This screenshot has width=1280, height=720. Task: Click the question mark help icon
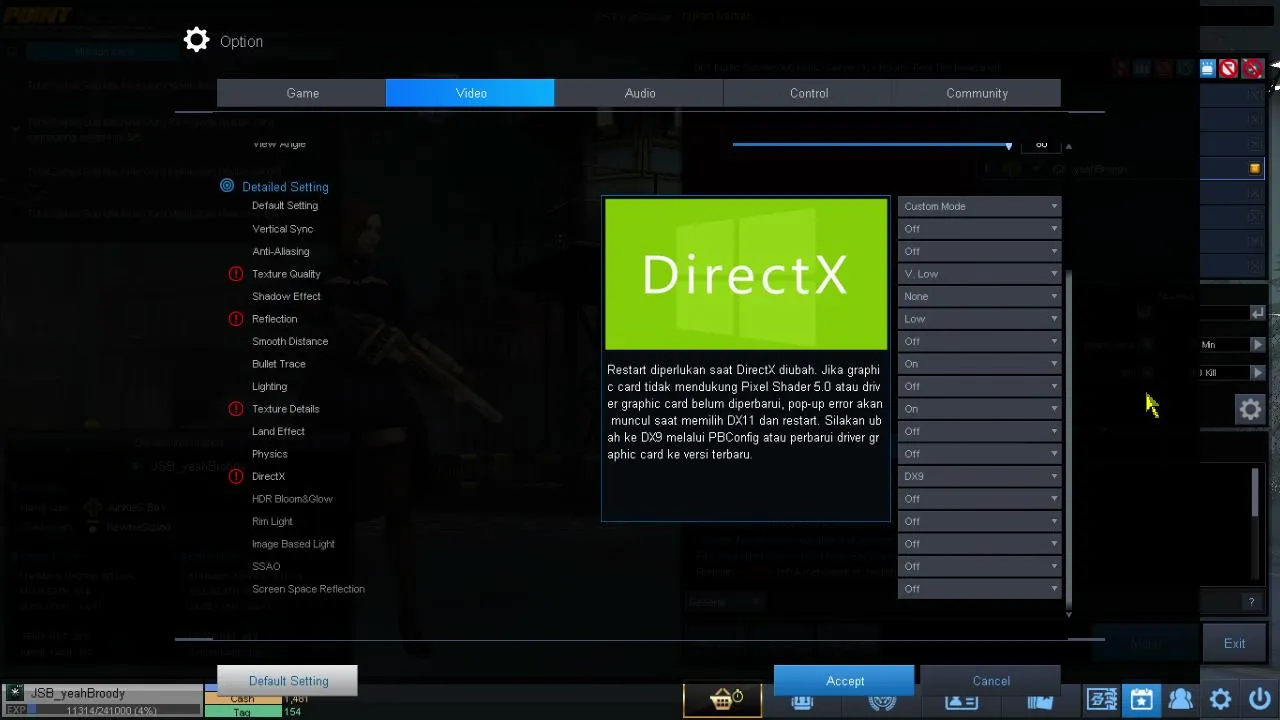pyautogui.click(x=1251, y=602)
